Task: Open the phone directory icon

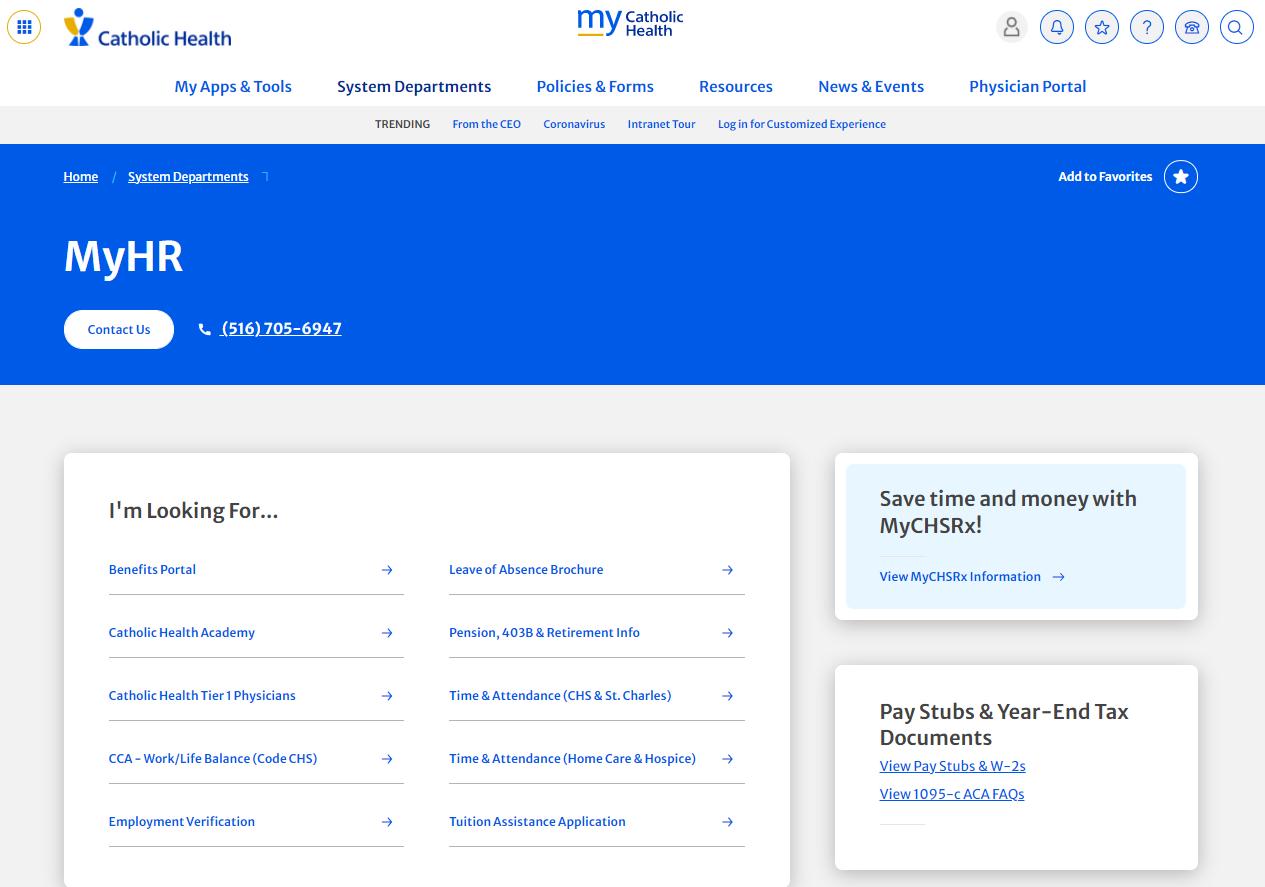Action: 1192,27
